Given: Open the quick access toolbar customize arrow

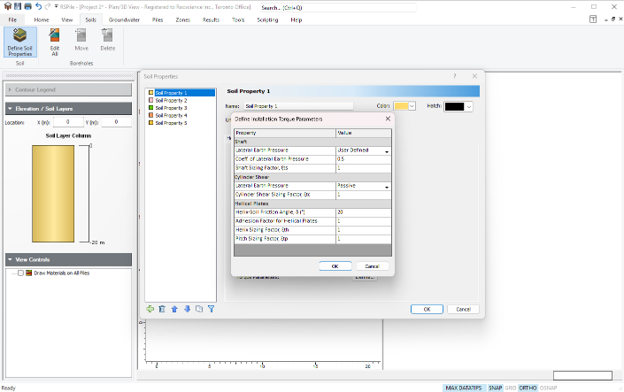Looking at the screenshot, I should 56,7.
